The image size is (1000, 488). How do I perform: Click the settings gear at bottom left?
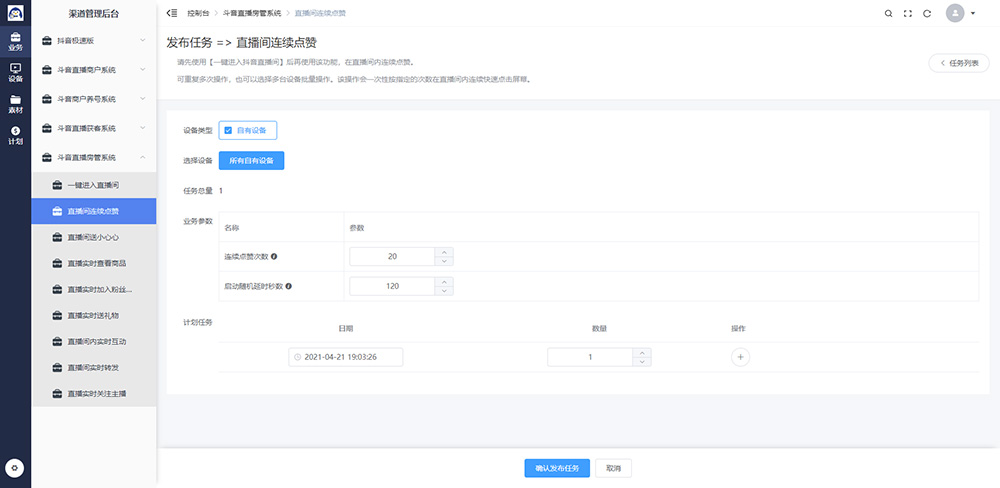(x=15, y=468)
